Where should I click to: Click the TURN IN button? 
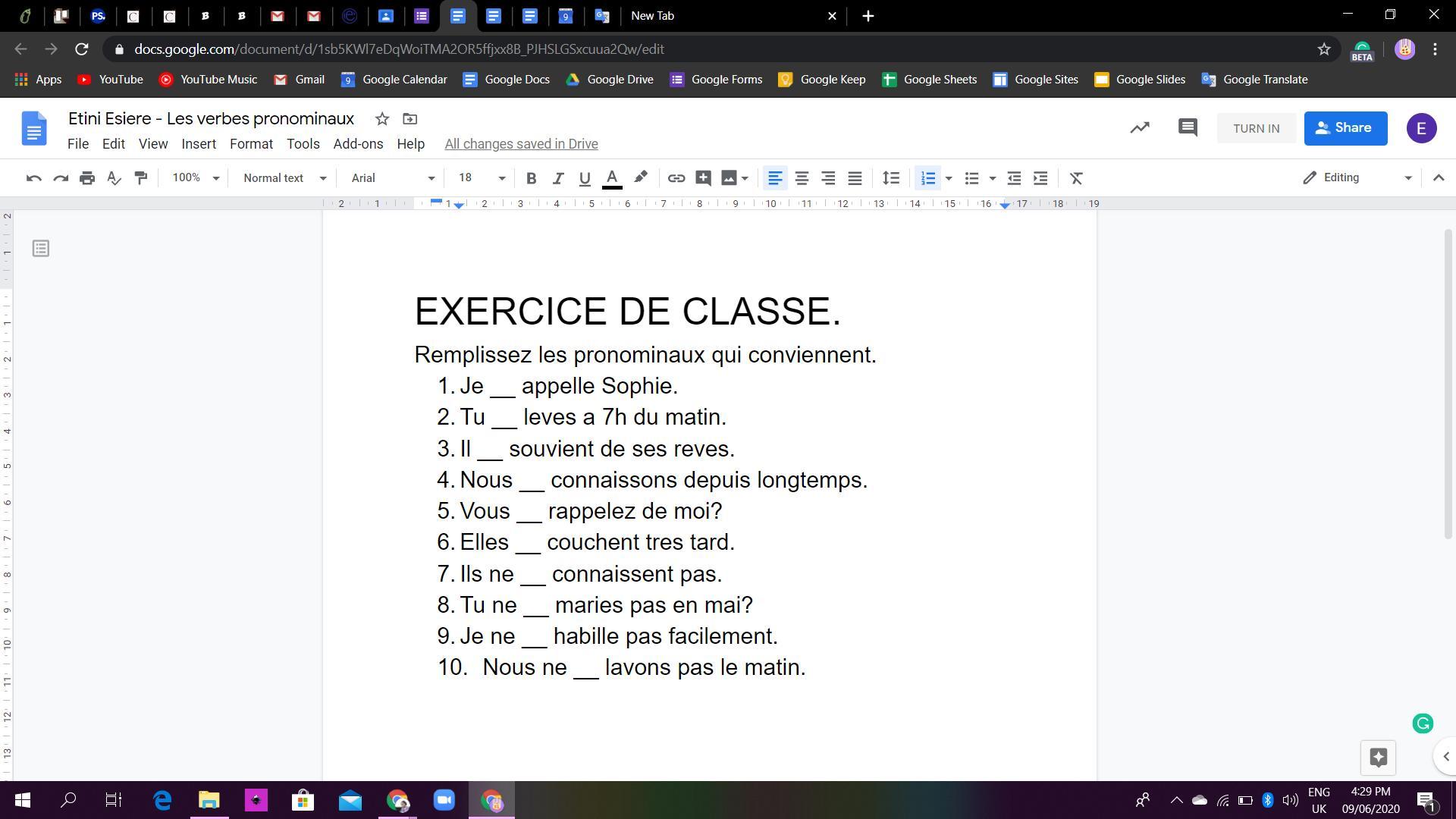point(1256,128)
